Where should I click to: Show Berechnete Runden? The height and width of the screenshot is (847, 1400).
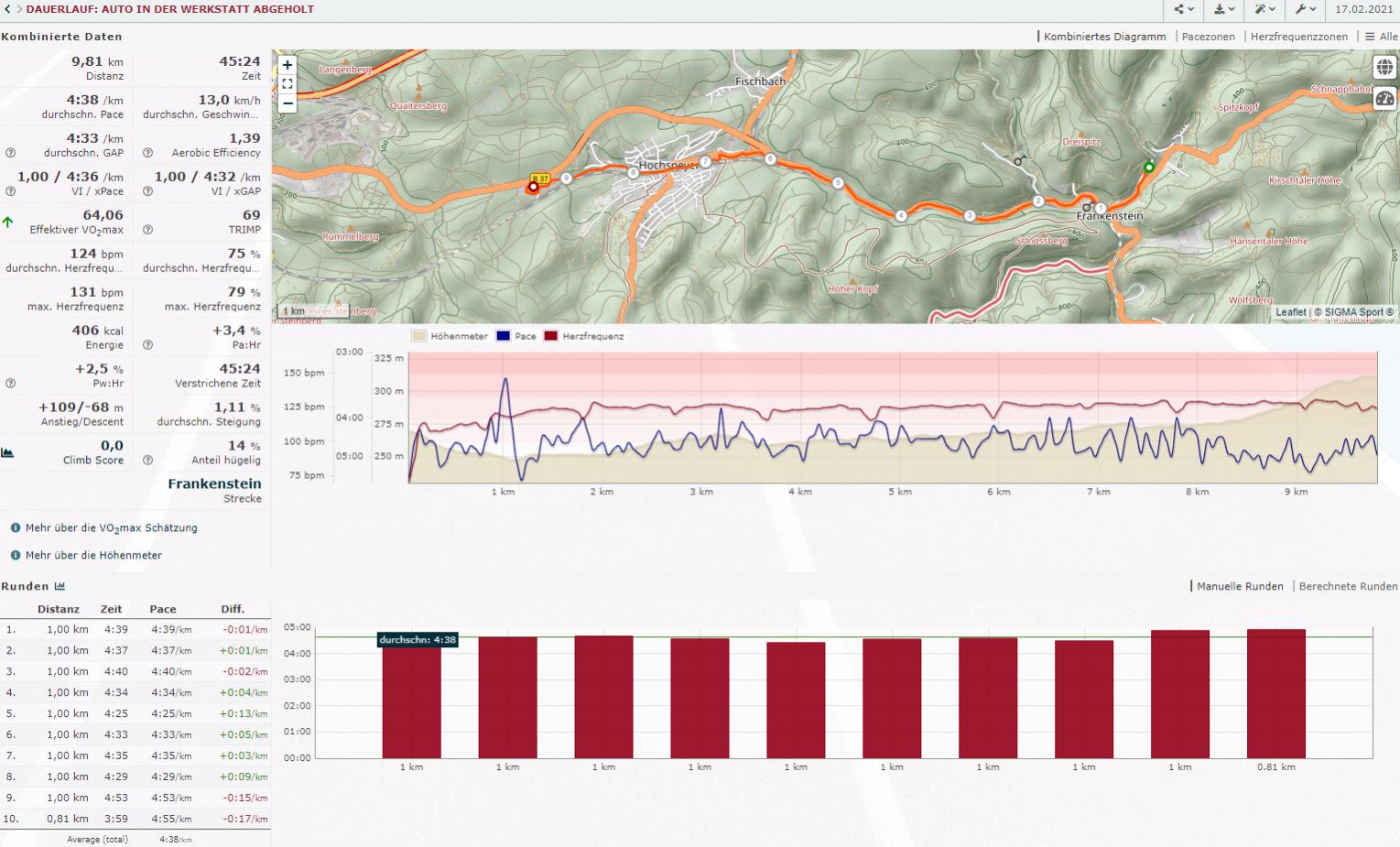(x=1348, y=586)
